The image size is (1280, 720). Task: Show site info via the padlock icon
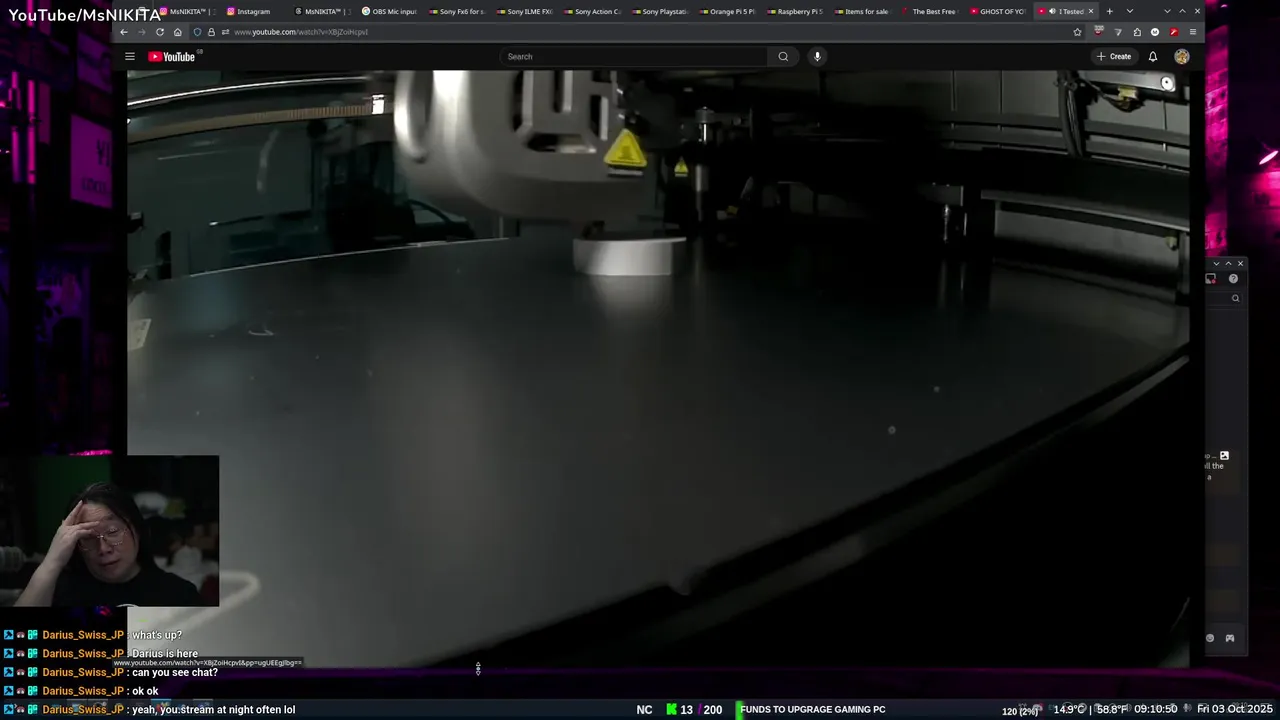point(211,32)
